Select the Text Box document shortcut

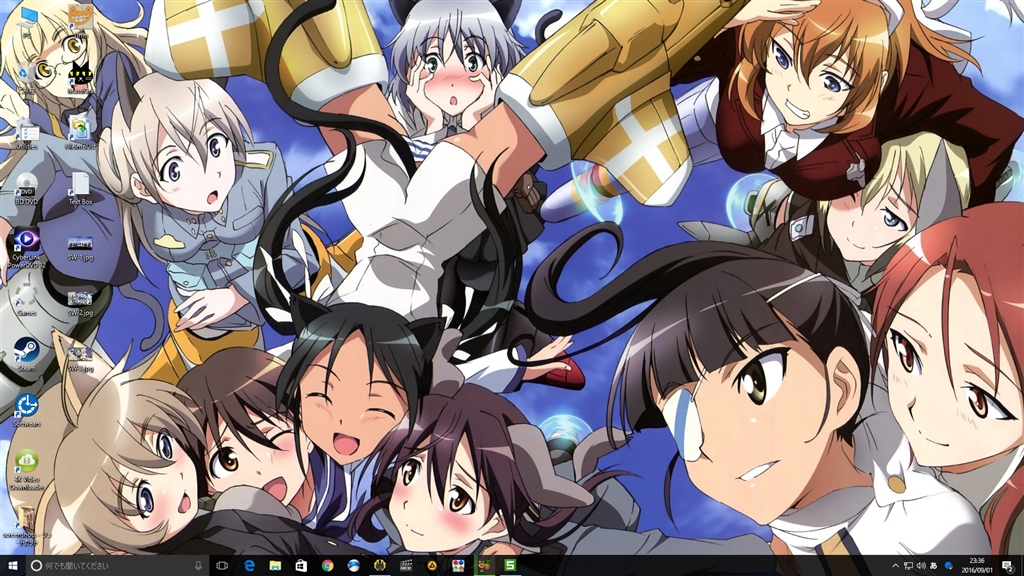coord(80,189)
